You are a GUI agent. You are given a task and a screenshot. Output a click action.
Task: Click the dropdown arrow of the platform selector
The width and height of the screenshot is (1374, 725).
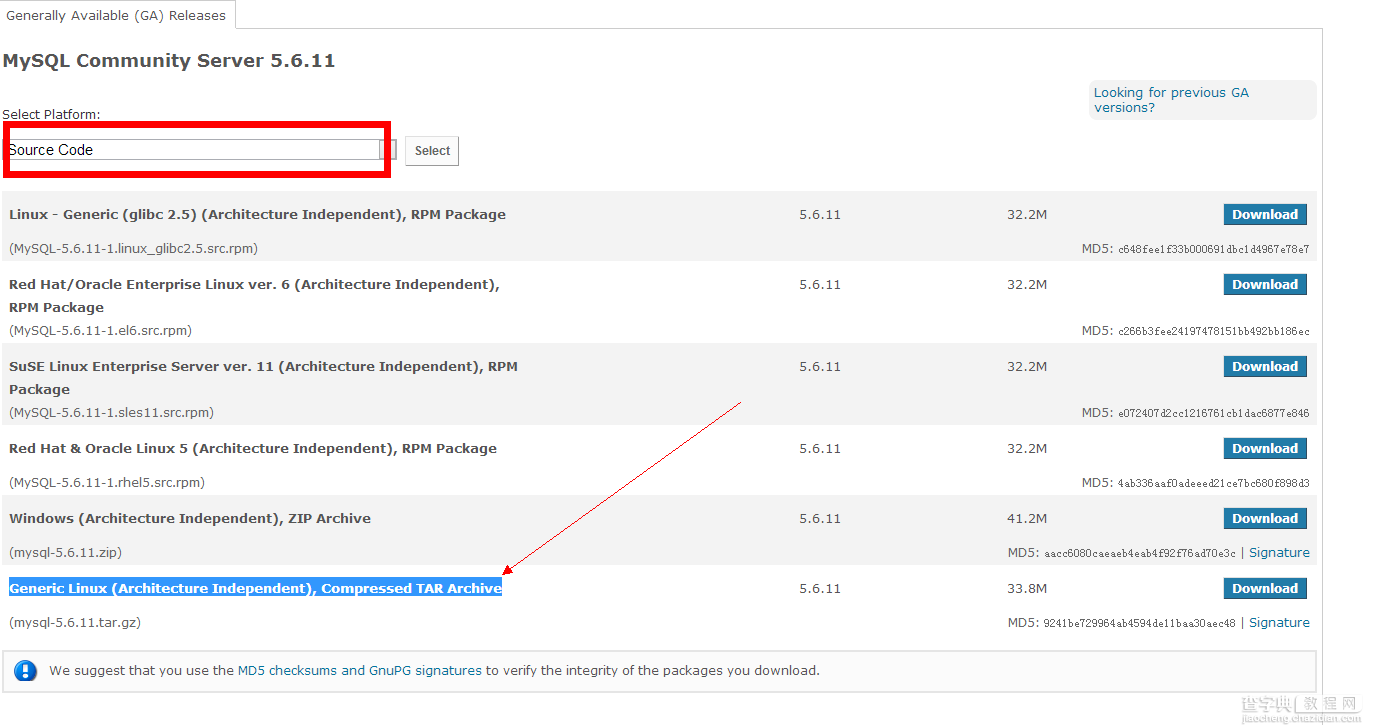point(388,150)
